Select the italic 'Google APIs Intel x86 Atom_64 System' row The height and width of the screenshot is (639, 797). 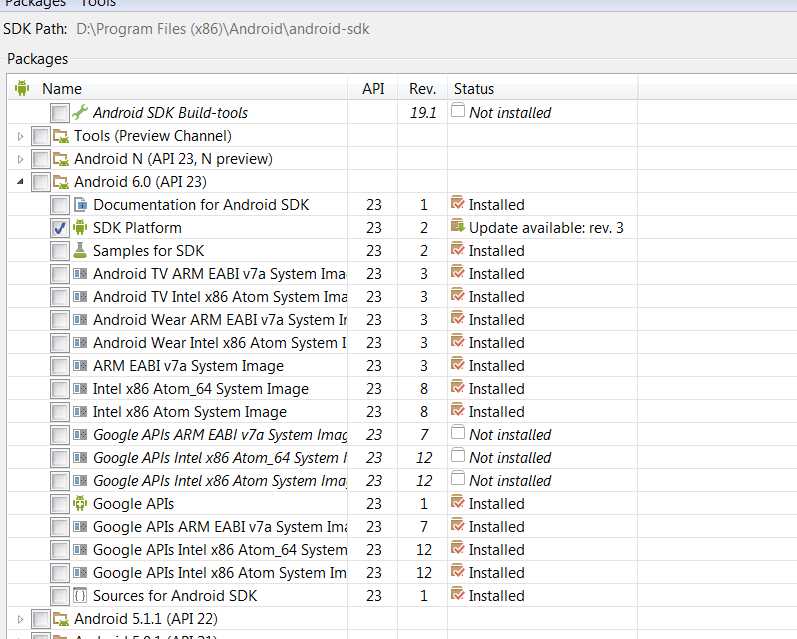[220, 458]
